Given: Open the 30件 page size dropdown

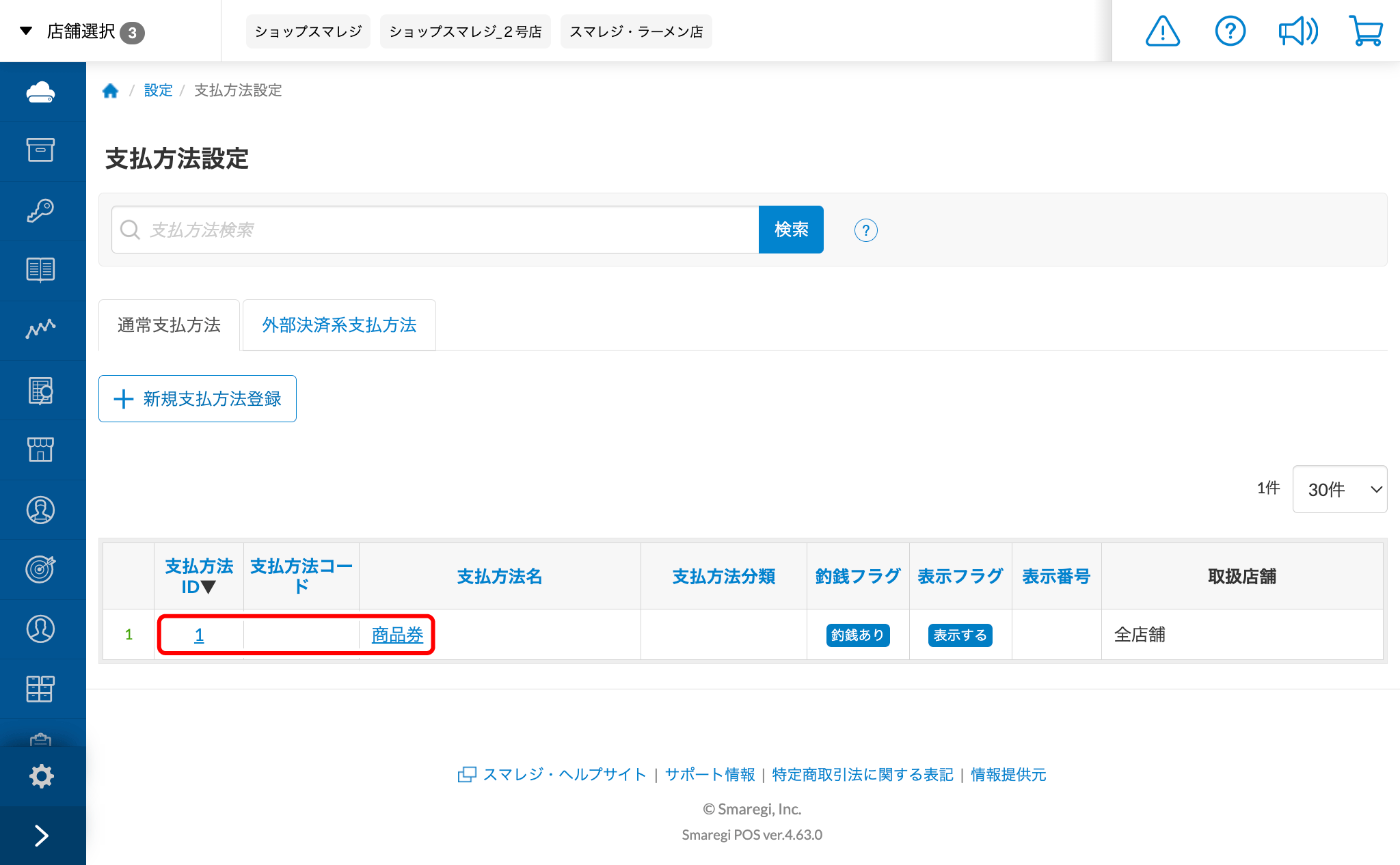Looking at the screenshot, I should click(1339, 489).
